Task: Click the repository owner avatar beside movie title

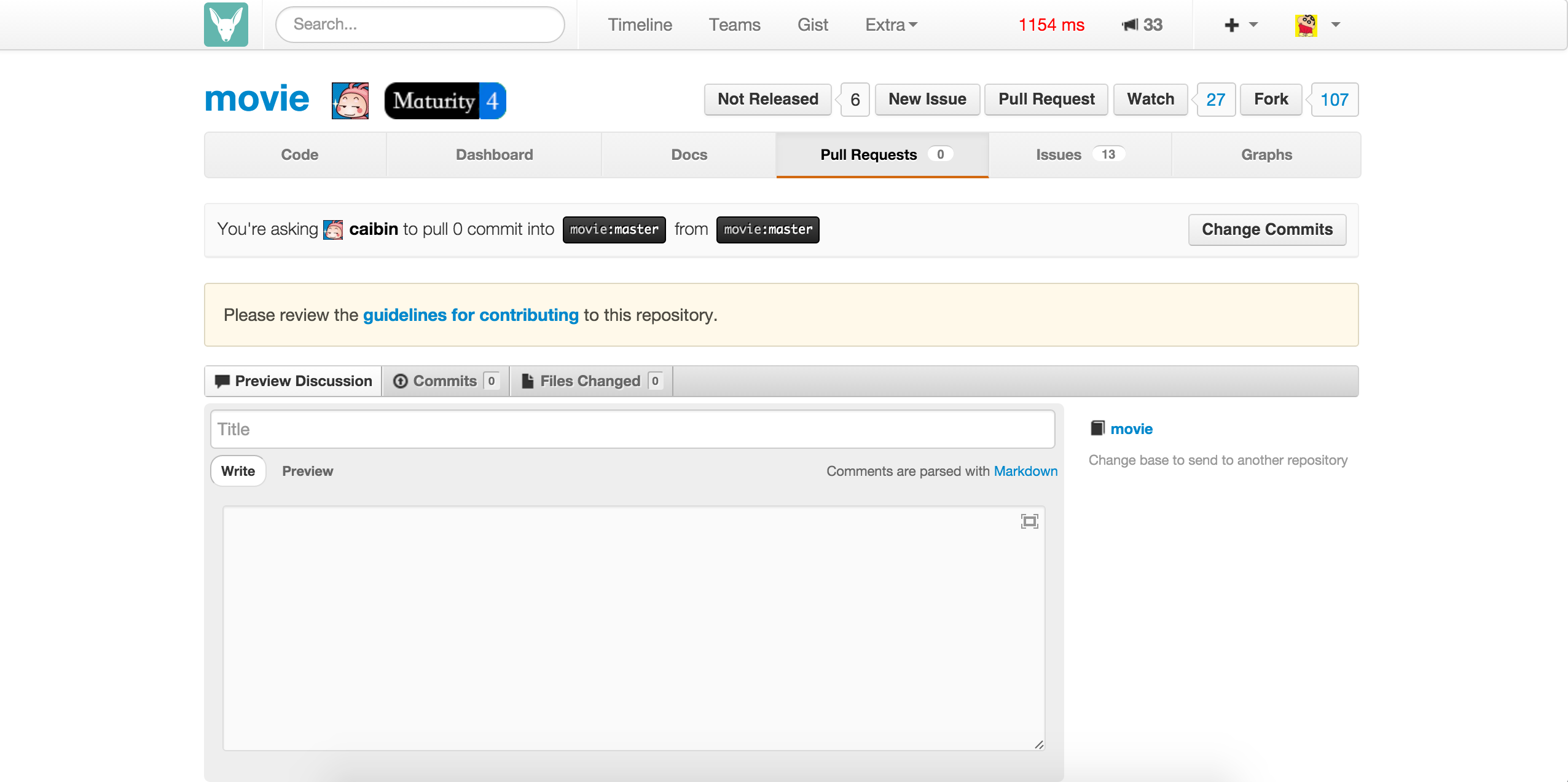Action: click(x=350, y=100)
